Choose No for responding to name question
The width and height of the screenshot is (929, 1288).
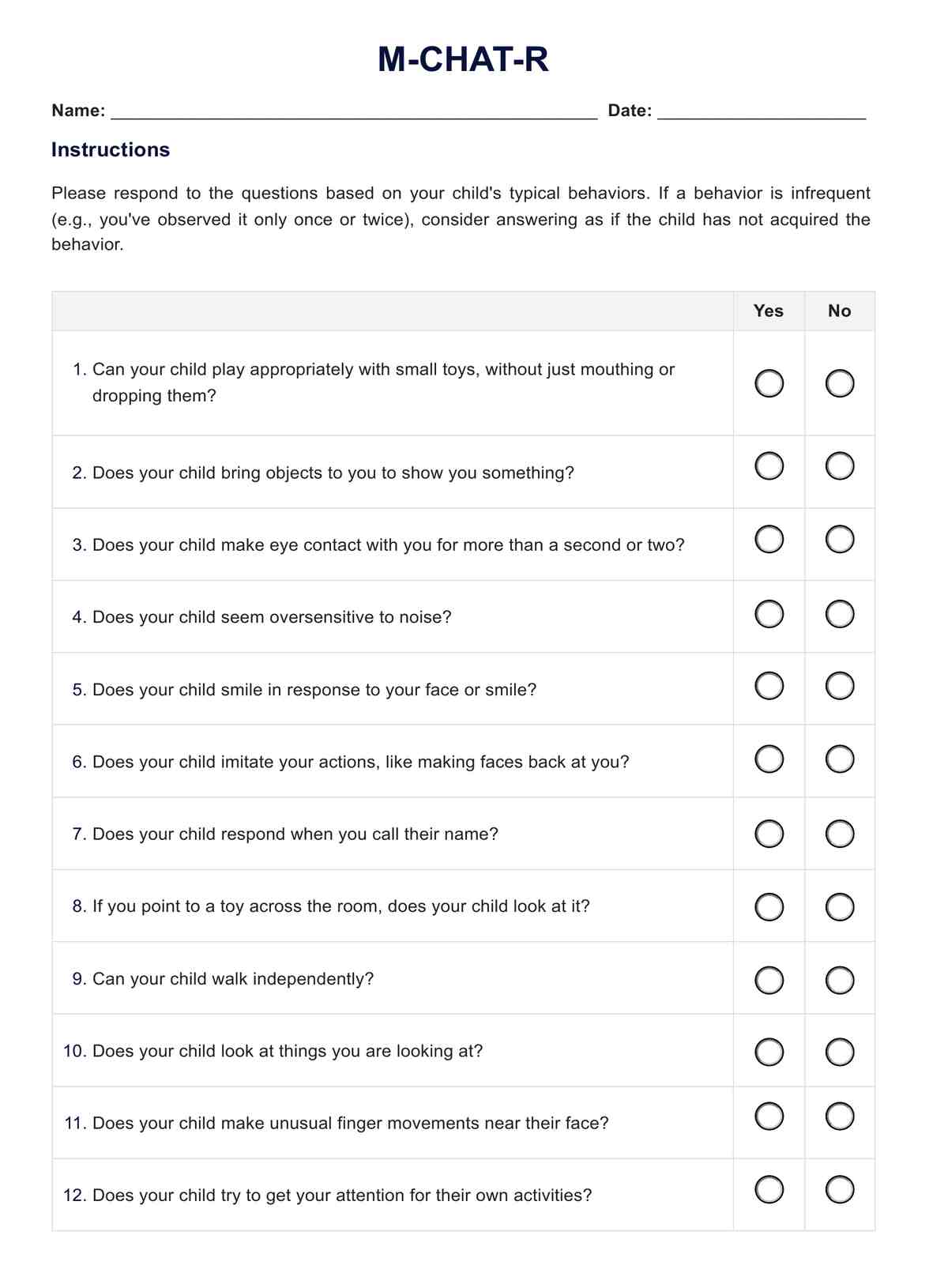[x=839, y=834]
